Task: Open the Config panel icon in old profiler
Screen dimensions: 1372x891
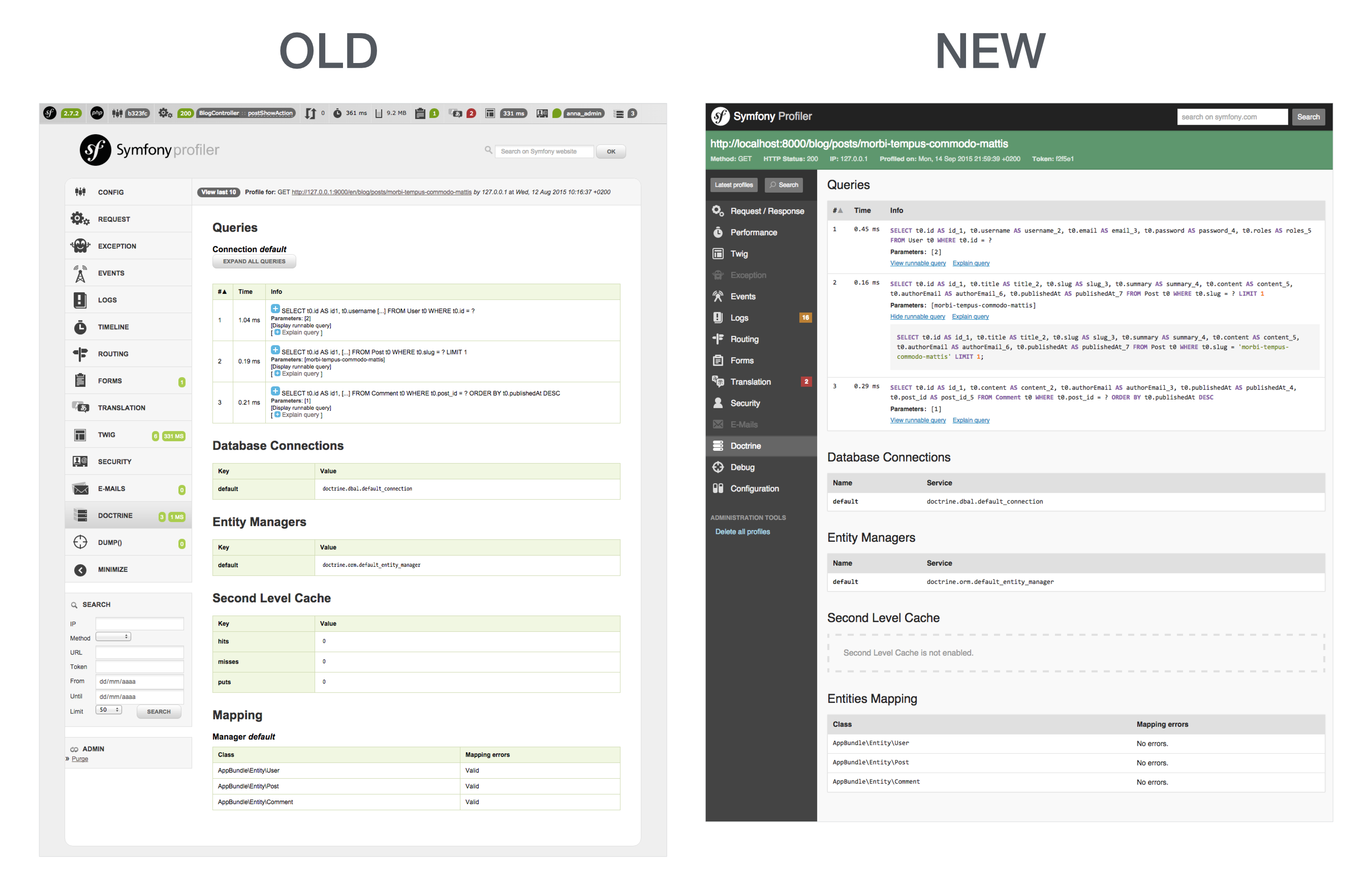Action: pyautogui.click(x=80, y=192)
